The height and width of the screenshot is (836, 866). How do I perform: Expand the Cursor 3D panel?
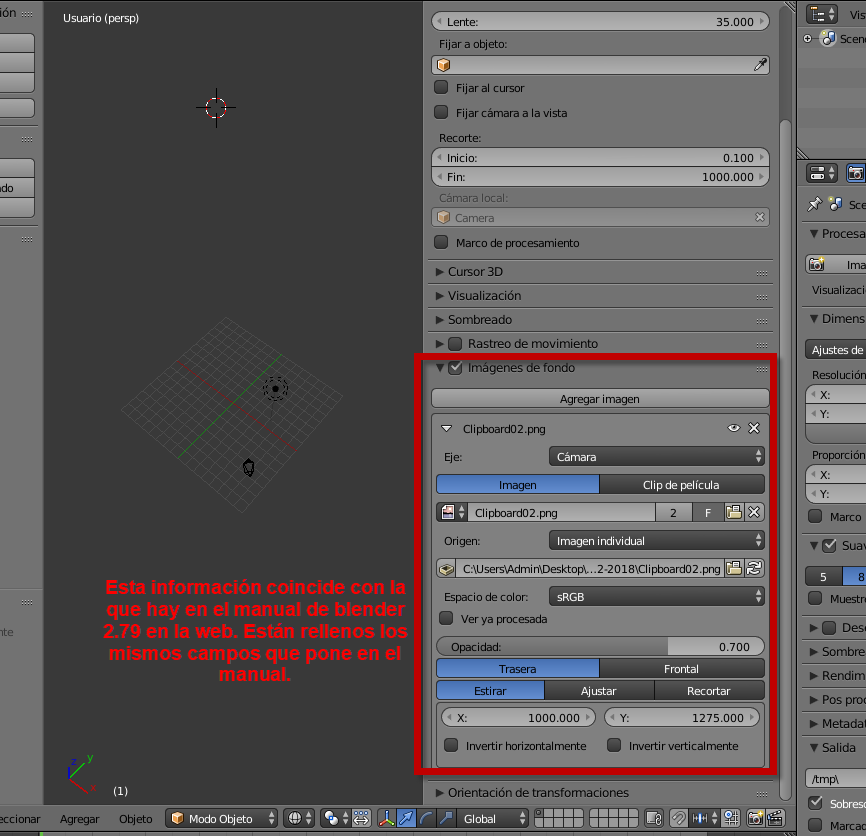(x=440, y=272)
